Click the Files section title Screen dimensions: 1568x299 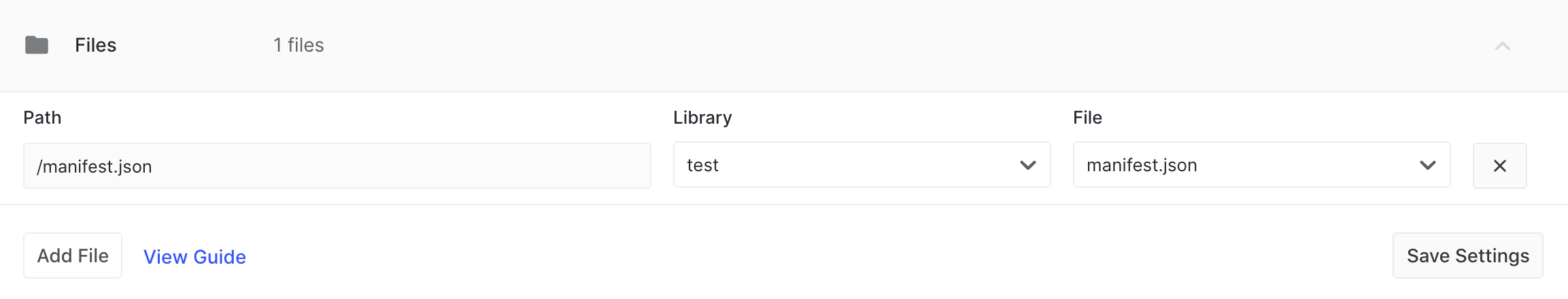96,45
